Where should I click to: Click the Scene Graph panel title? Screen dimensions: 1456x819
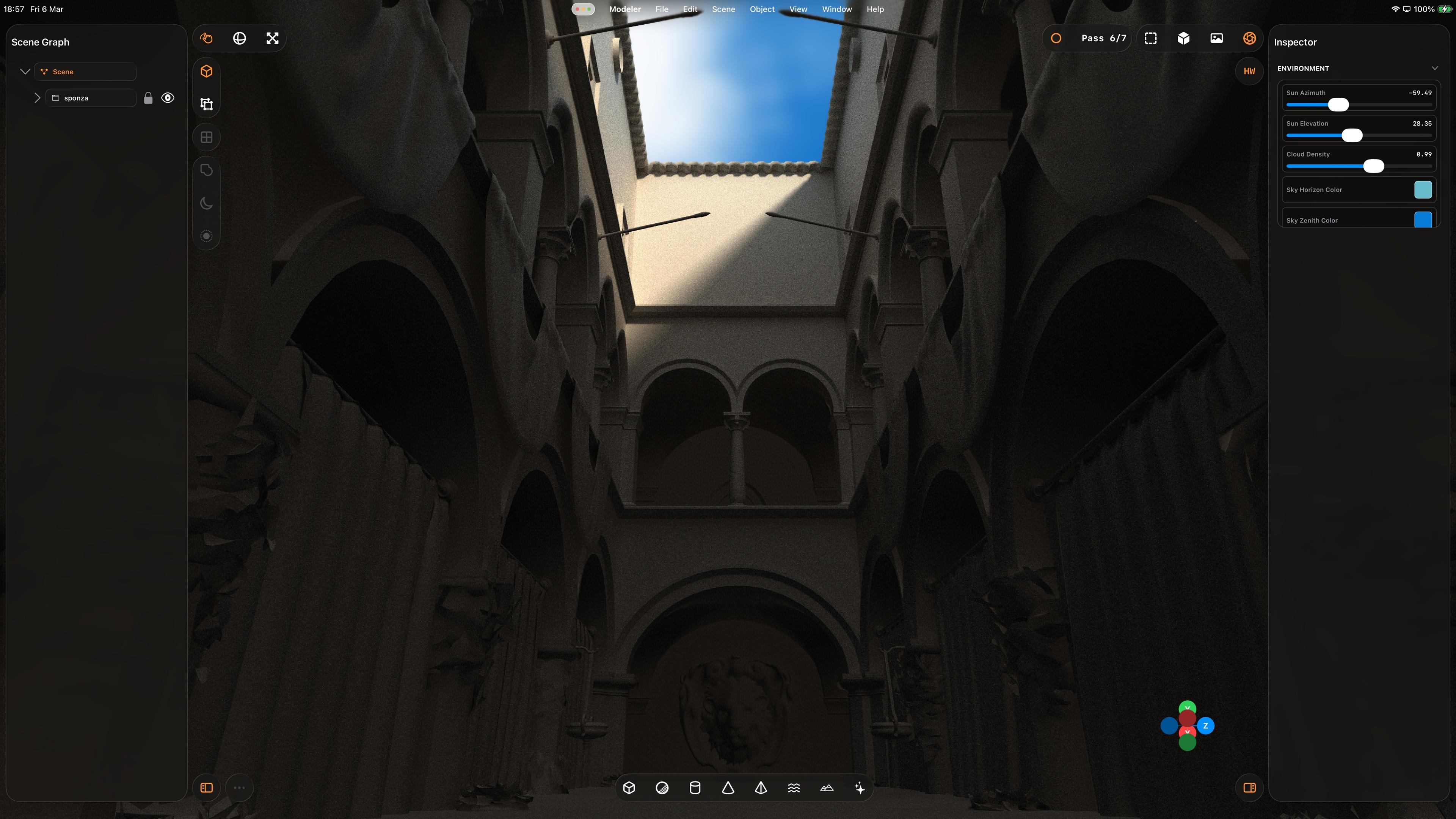coord(40,42)
